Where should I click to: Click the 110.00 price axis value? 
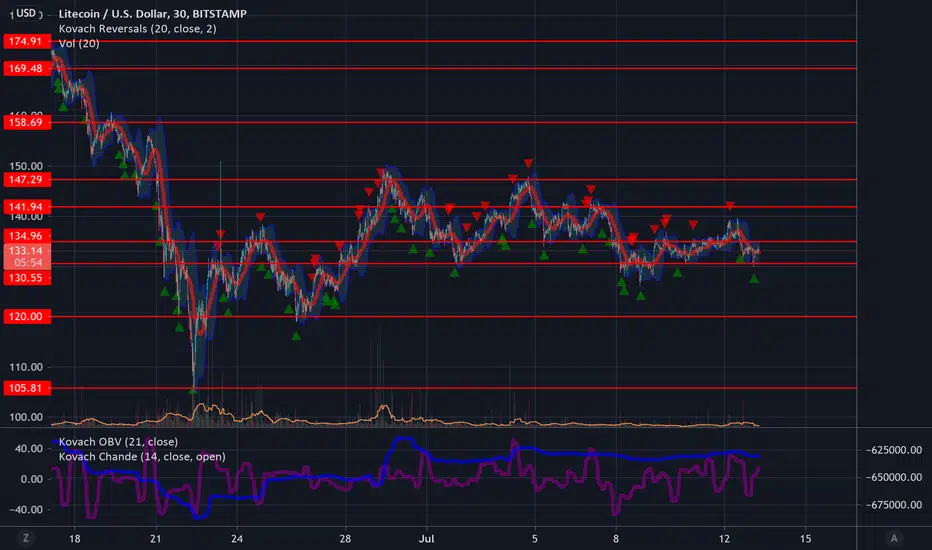tap(26, 367)
